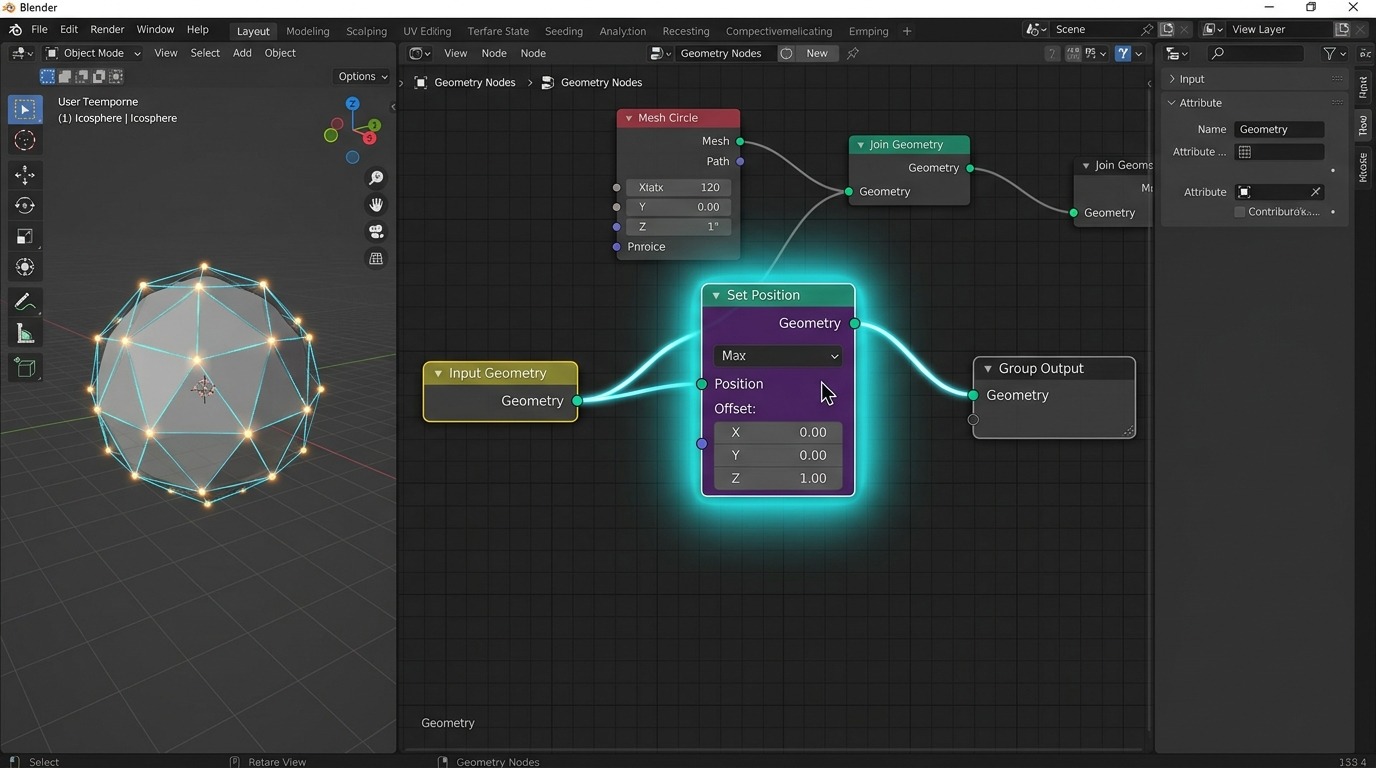Add a new workspace tab
Image resolution: width=1376 pixels, height=768 pixels.
point(907,31)
